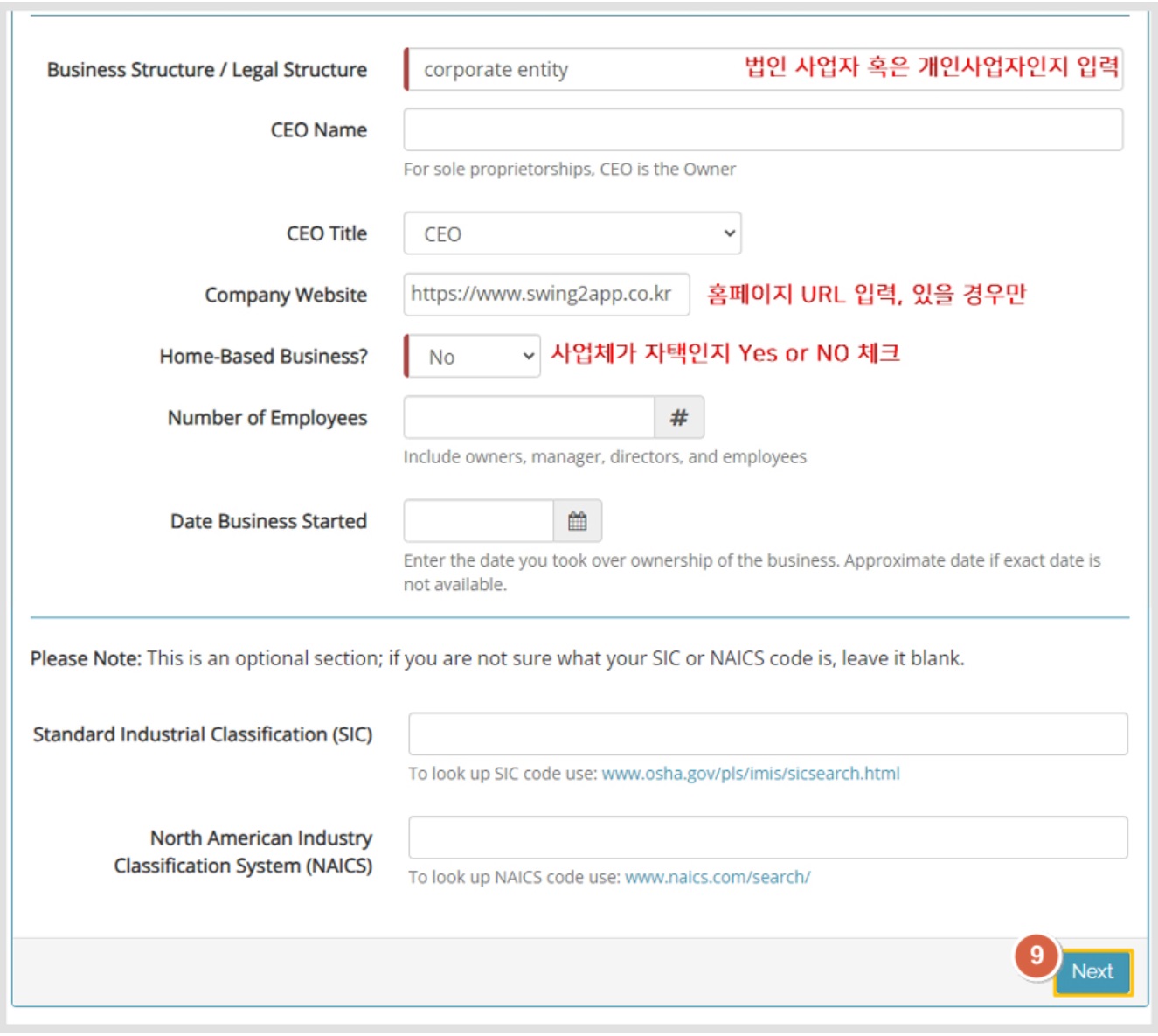Click the 'Date Business Started' label

click(268, 521)
